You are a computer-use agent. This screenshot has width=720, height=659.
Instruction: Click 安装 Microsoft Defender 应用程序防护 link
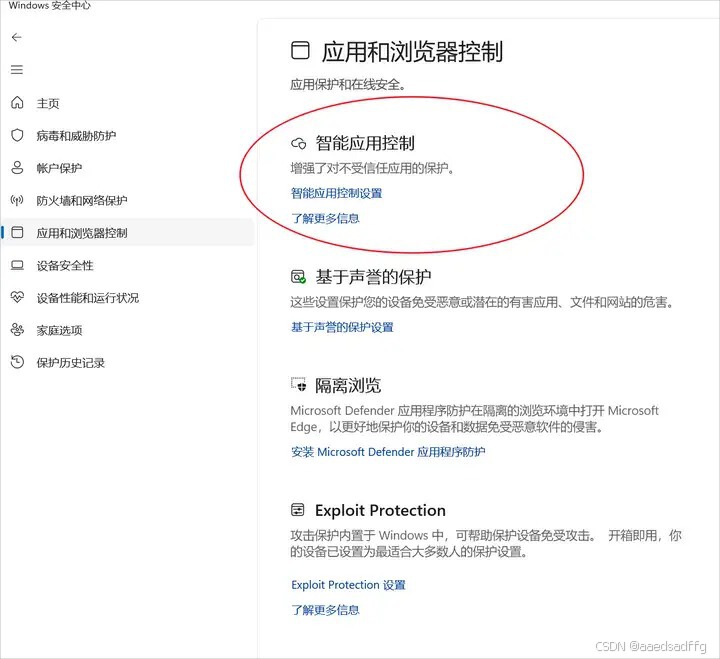[x=388, y=452]
